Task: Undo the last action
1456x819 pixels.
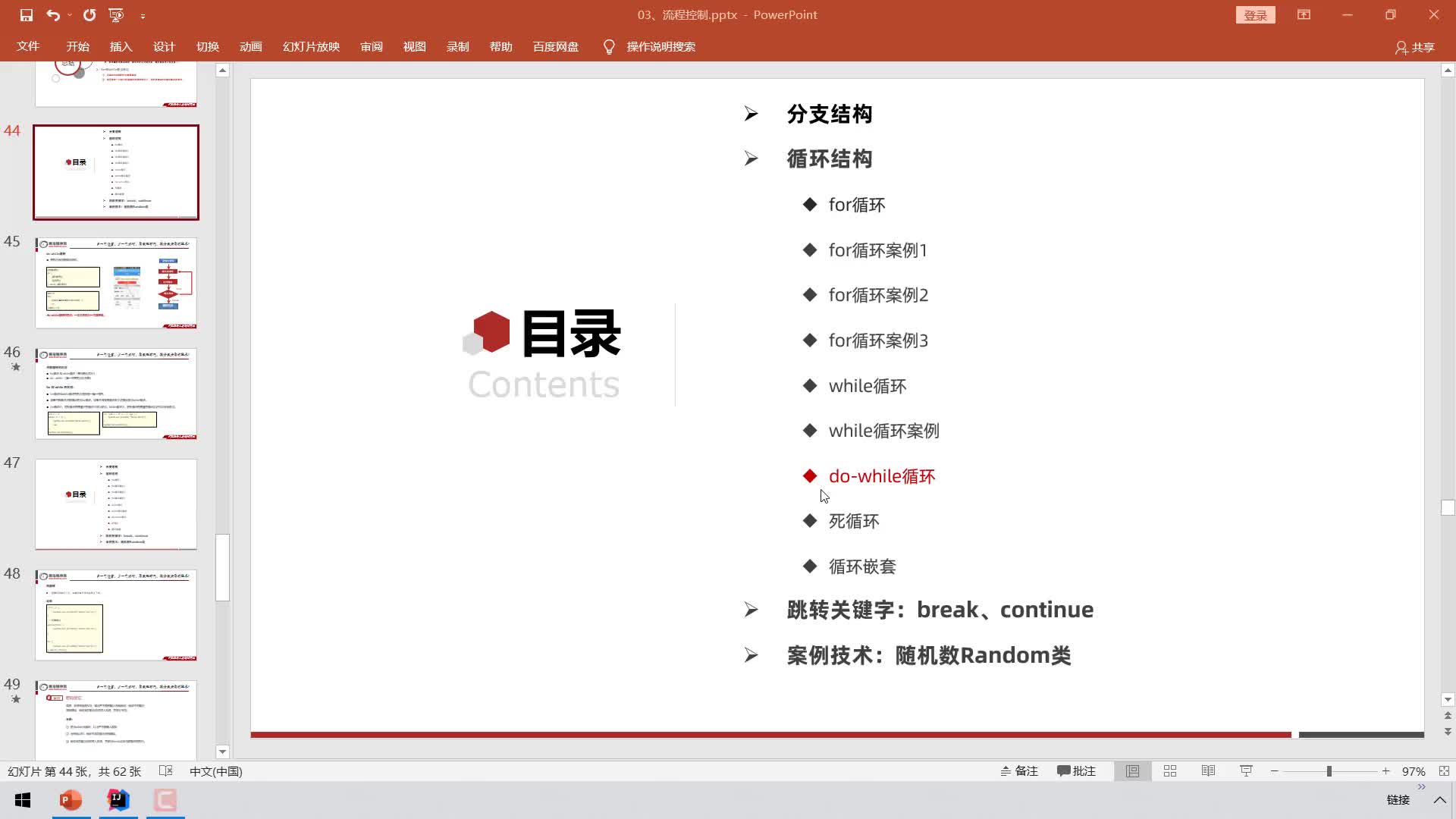Action: [x=52, y=15]
